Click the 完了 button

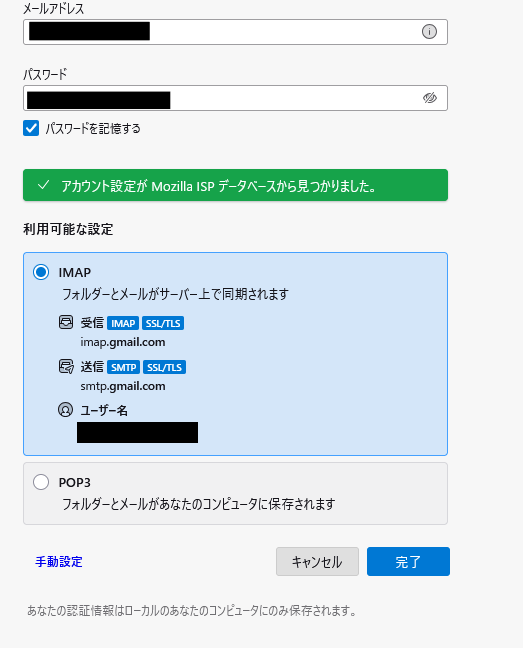(x=408, y=562)
